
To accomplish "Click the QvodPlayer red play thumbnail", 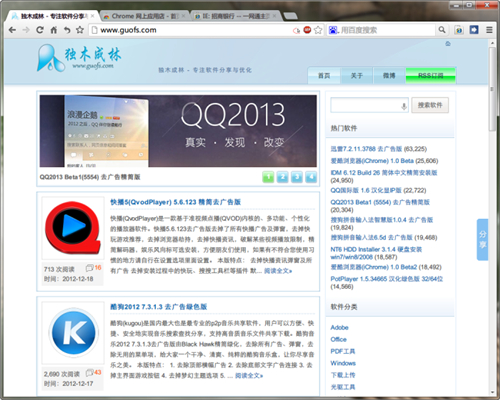I will 73,228.
